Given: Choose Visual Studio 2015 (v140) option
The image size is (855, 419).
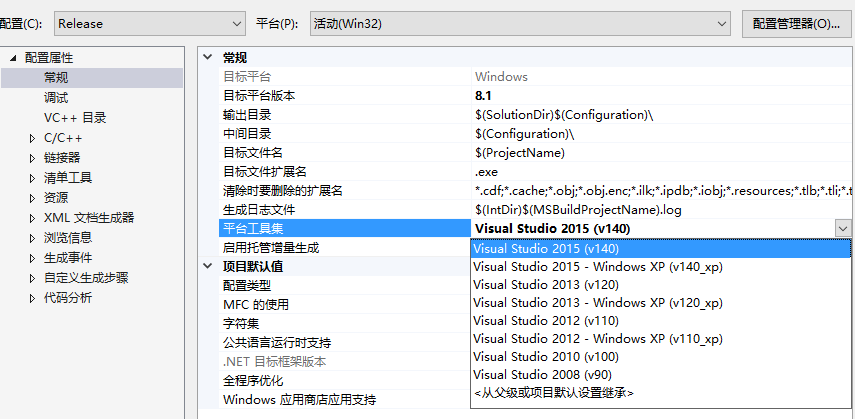Looking at the screenshot, I should tap(660, 249).
